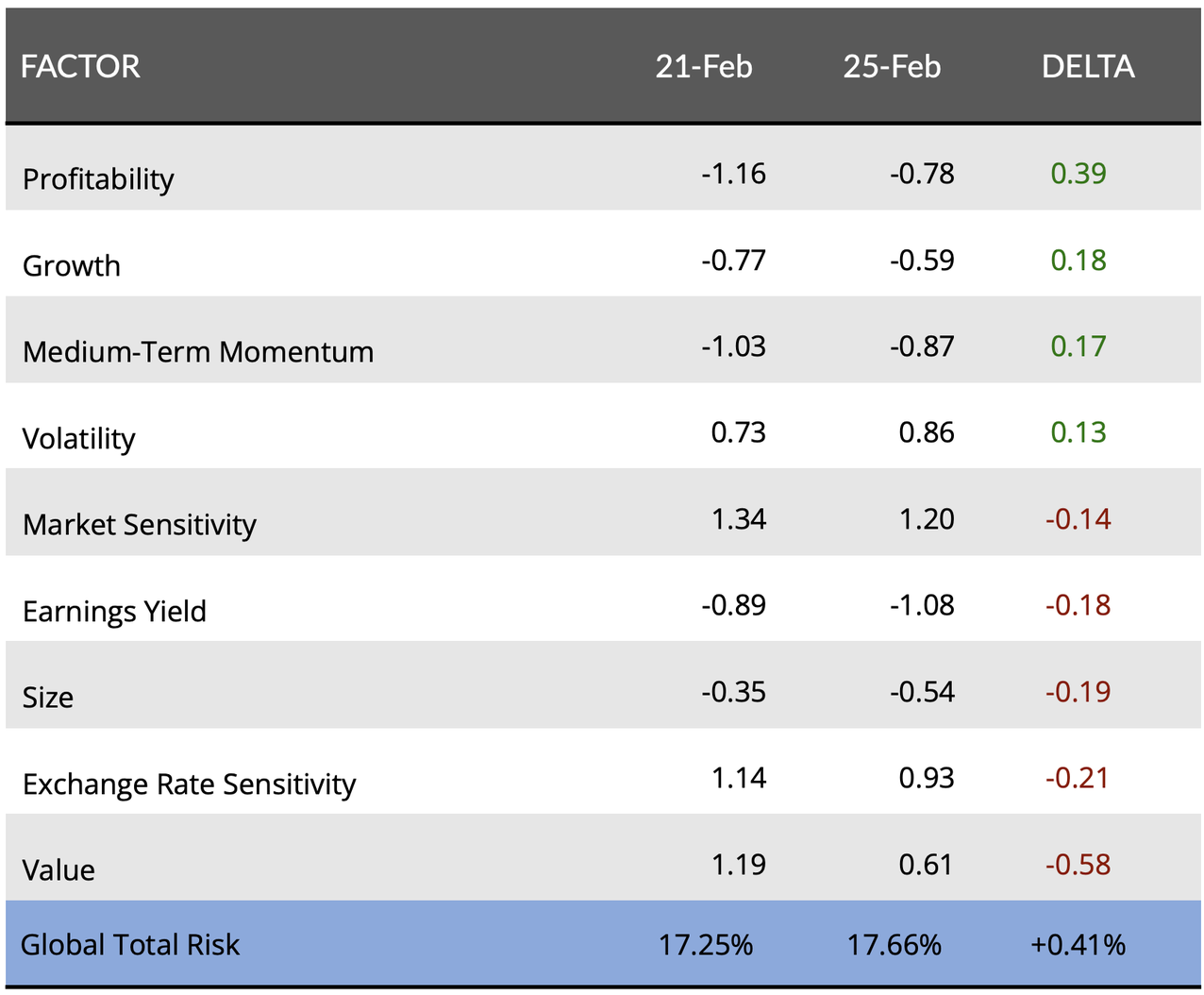The image size is (1204, 995).
Task: Select the 25-Feb column header
Action: point(892,67)
